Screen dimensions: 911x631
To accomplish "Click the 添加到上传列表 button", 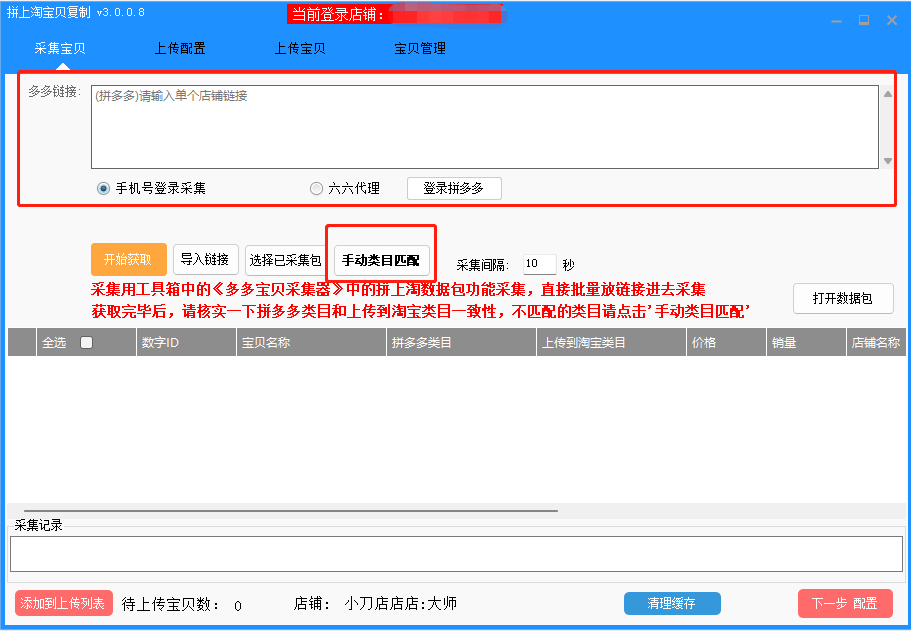I will click(x=63, y=603).
